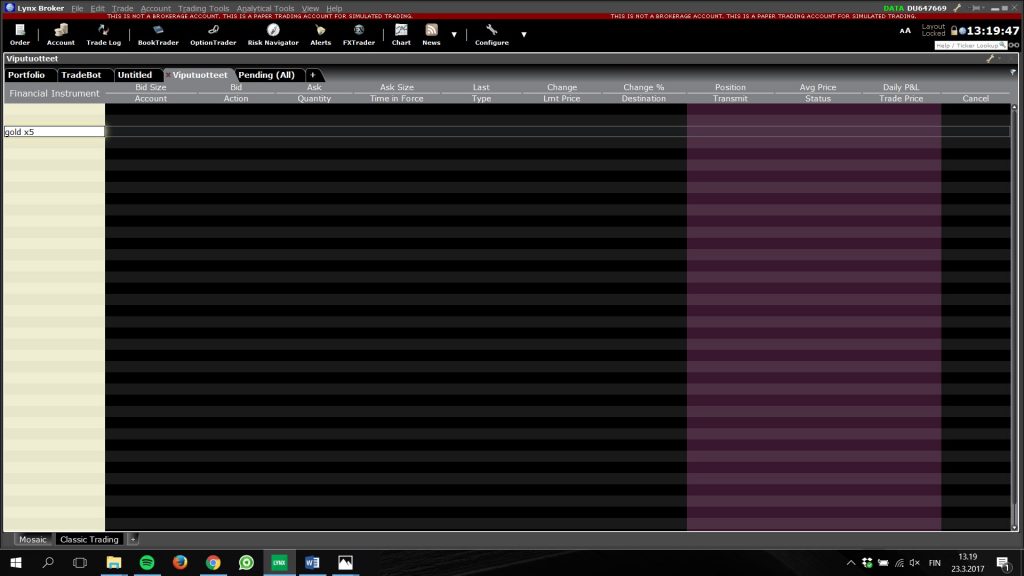Open the Alerts bell icon

click(x=320, y=35)
